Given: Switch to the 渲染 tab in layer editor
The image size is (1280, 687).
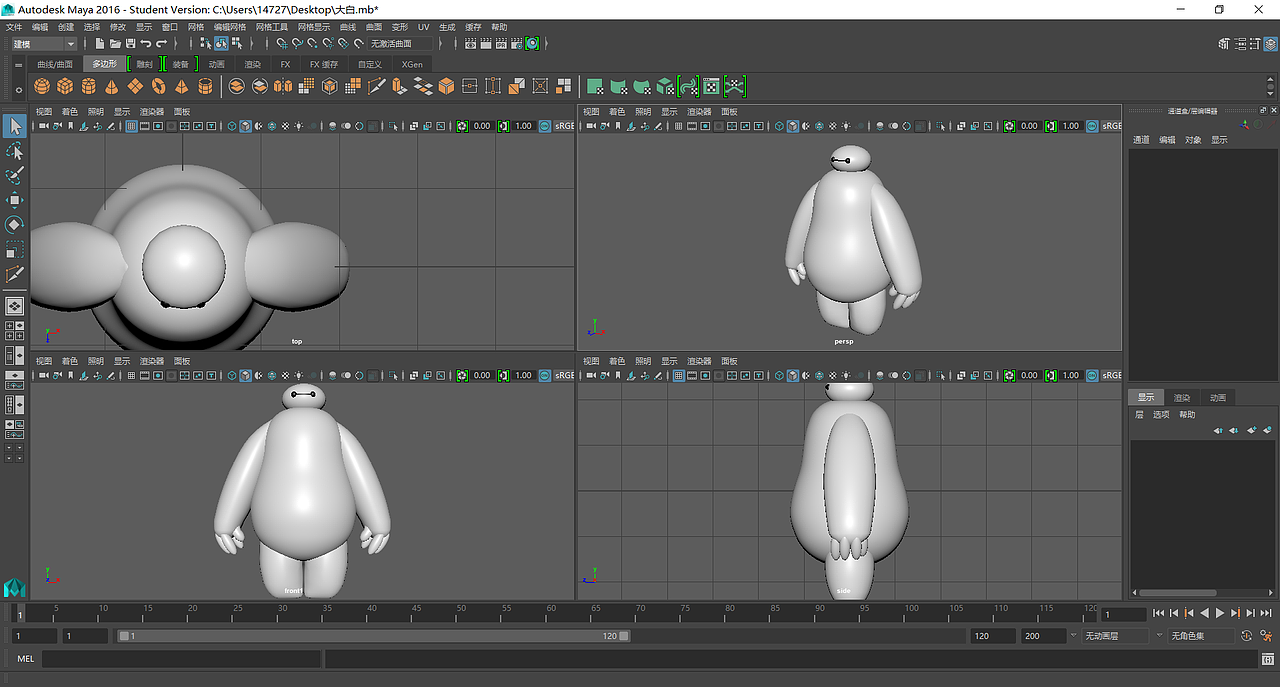Looking at the screenshot, I should [1181, 397].
